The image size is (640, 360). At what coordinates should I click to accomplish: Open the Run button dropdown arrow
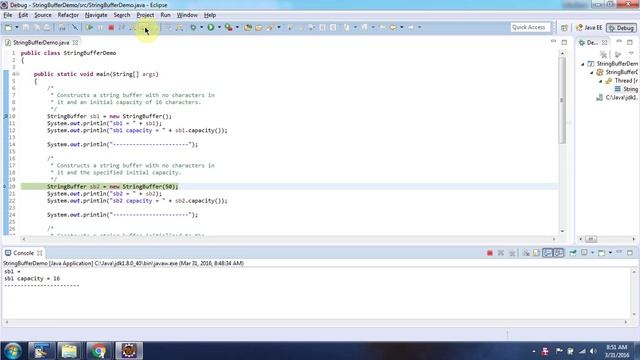(x=219, y=27)
